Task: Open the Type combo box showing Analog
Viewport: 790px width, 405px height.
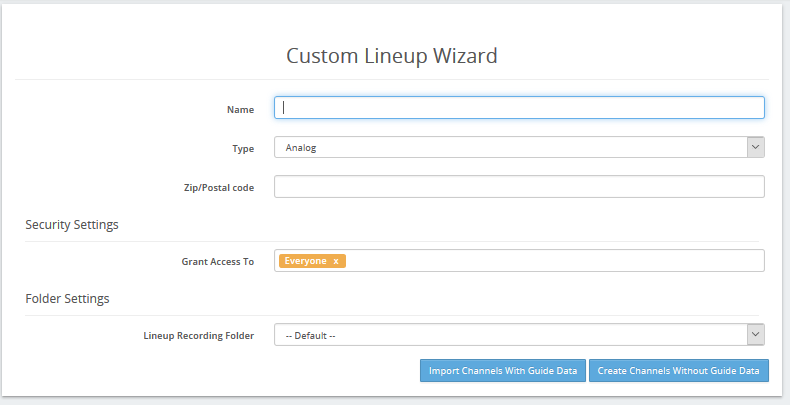Action: tap(519, 147)
